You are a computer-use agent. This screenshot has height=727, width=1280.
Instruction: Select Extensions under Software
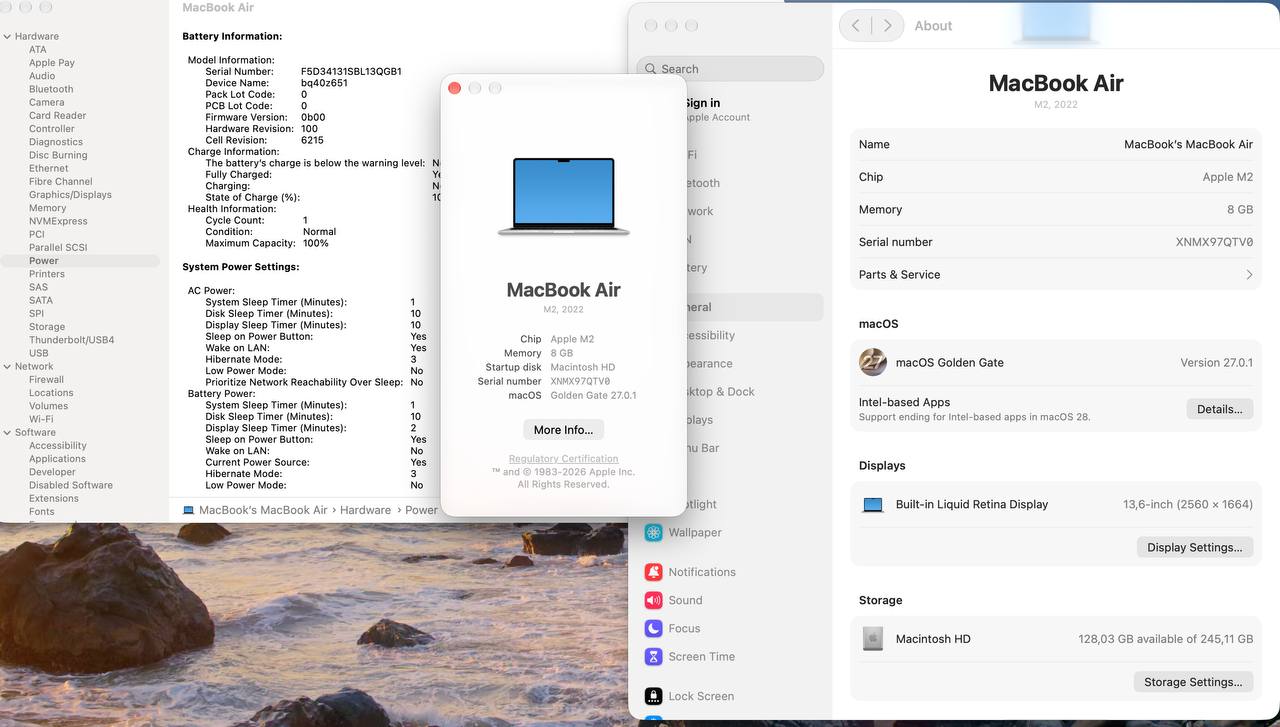coord(54,498)
